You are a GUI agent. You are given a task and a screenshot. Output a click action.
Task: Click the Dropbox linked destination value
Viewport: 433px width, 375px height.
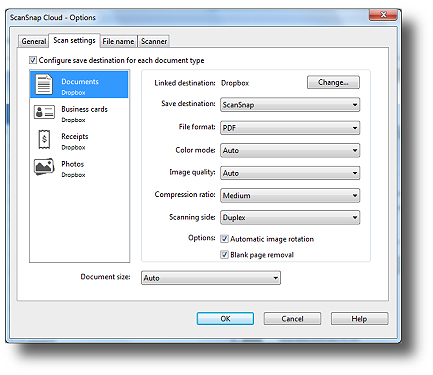click(235, 83)
